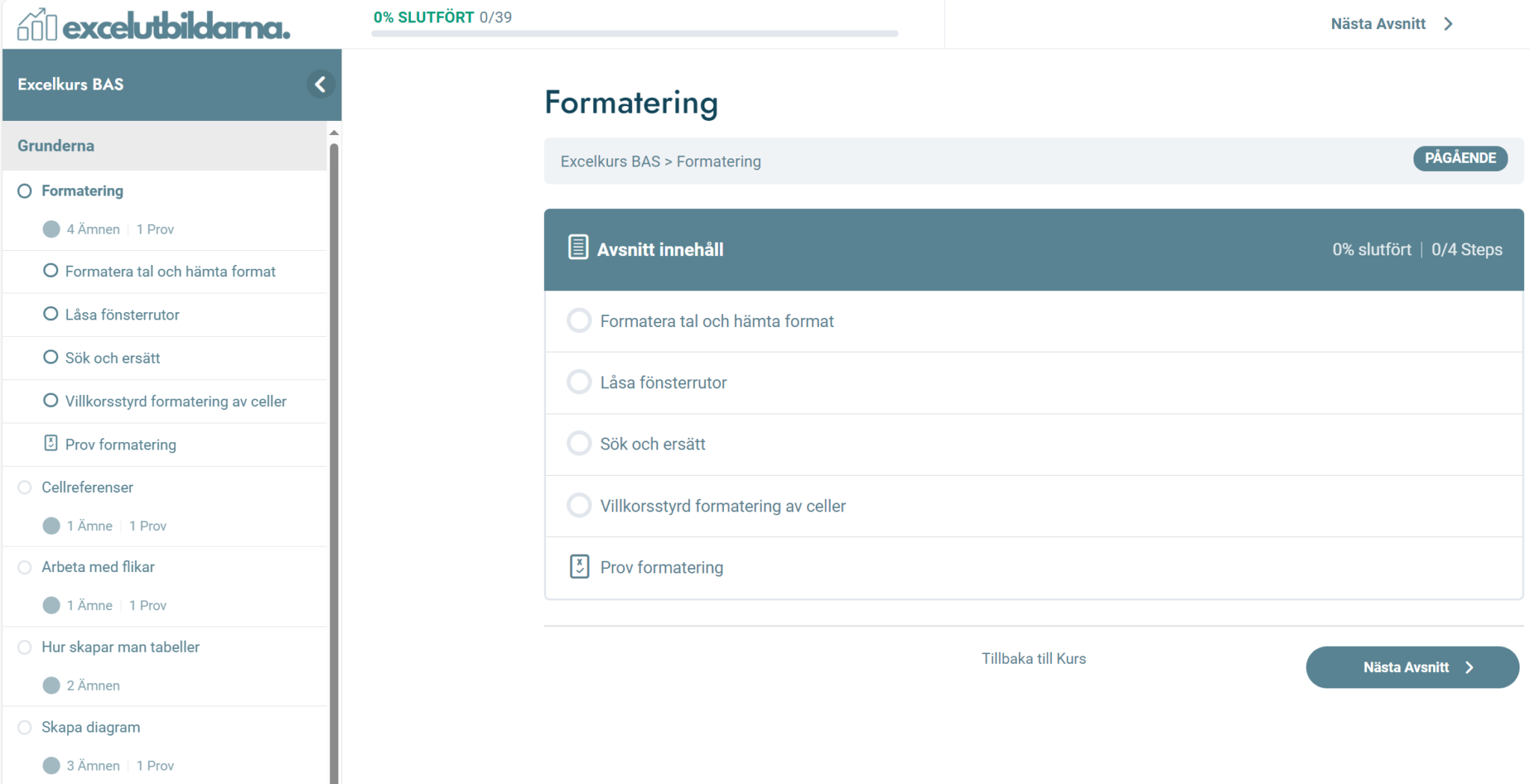
Task: Open the Prov formatering quiz icon in content list
Action: click(x=580, y=567)
